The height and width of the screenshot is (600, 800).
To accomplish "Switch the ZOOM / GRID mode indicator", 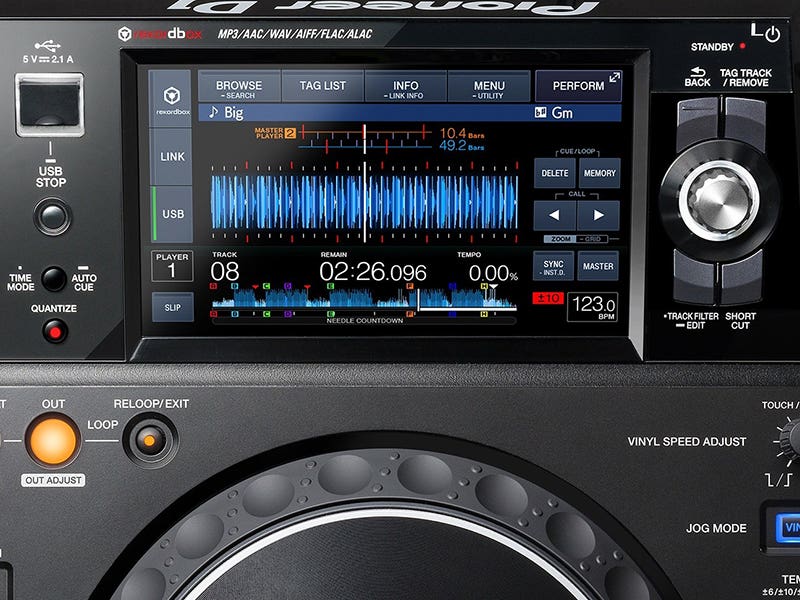I will (x=576, y=239).
